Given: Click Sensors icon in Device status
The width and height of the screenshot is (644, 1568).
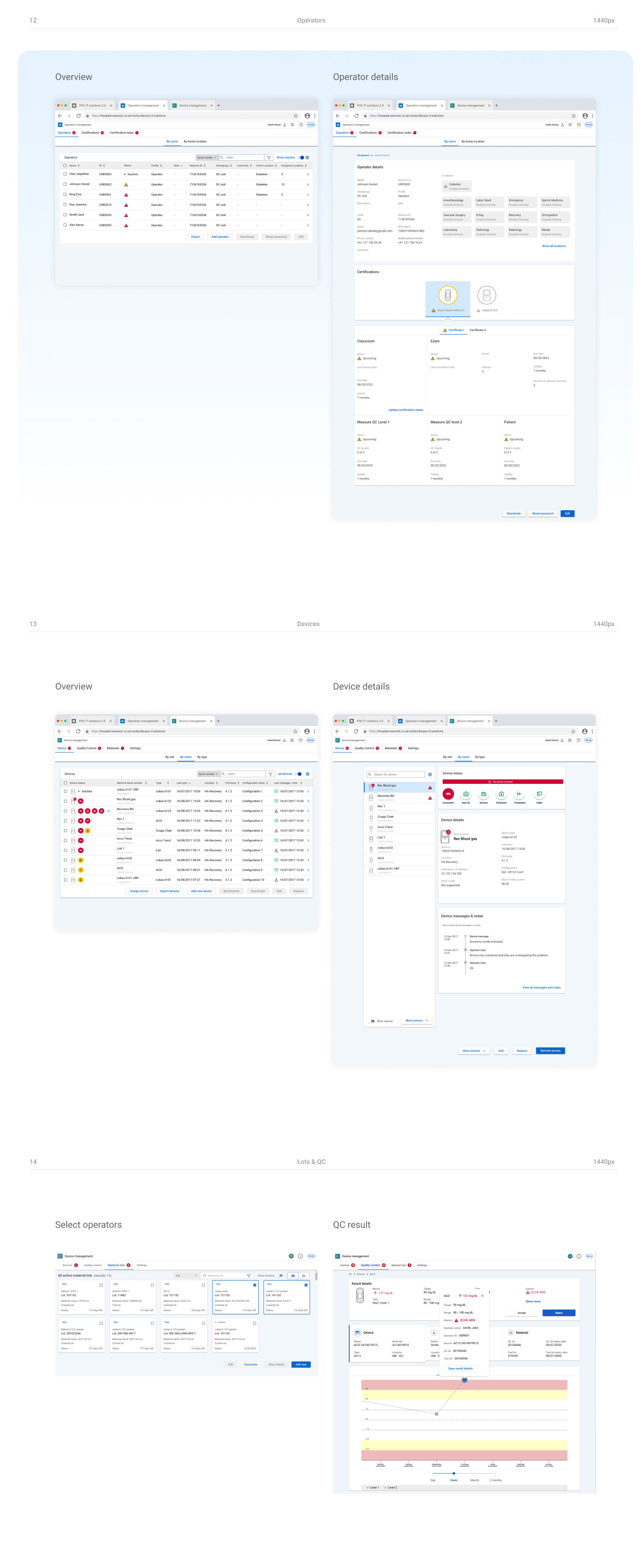Looking at the screenshot, I should 483,794.
